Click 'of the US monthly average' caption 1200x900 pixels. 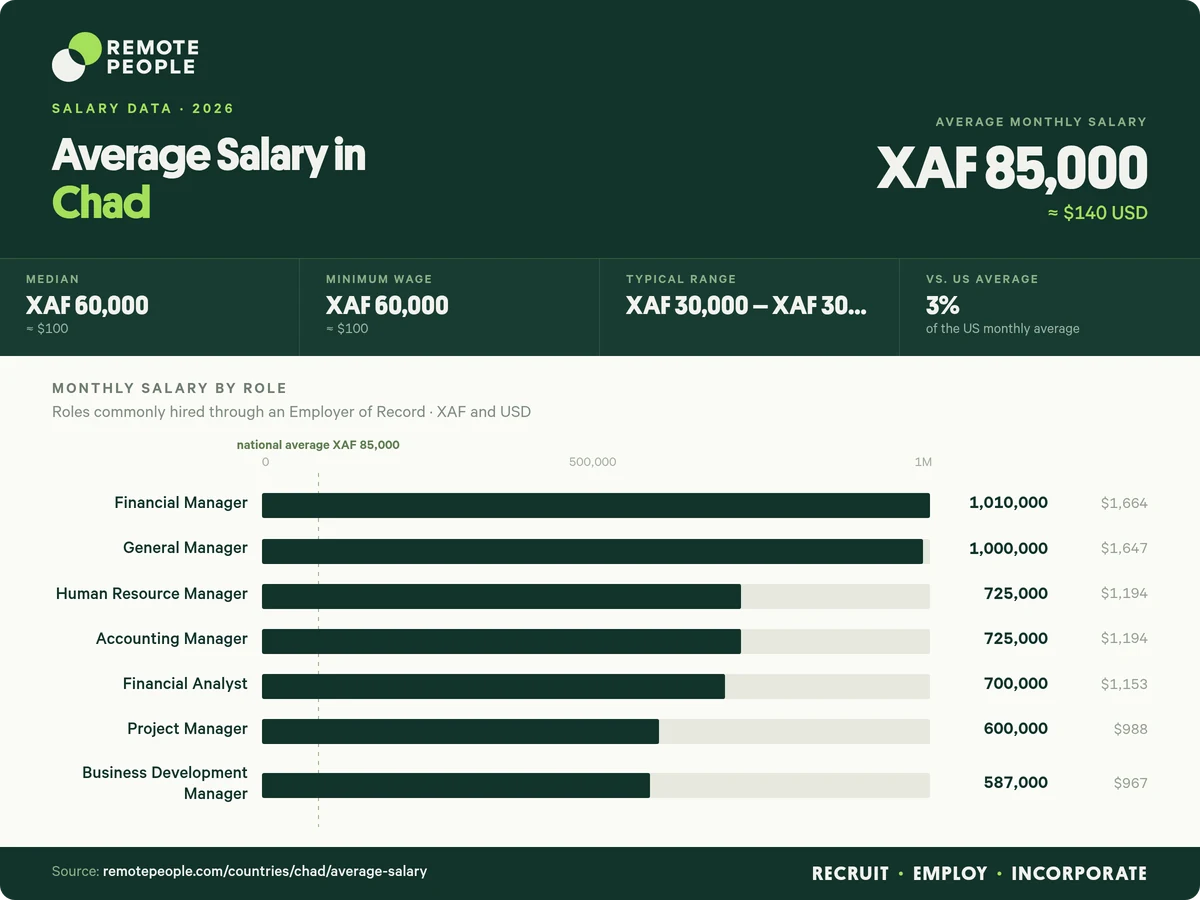1003,328
